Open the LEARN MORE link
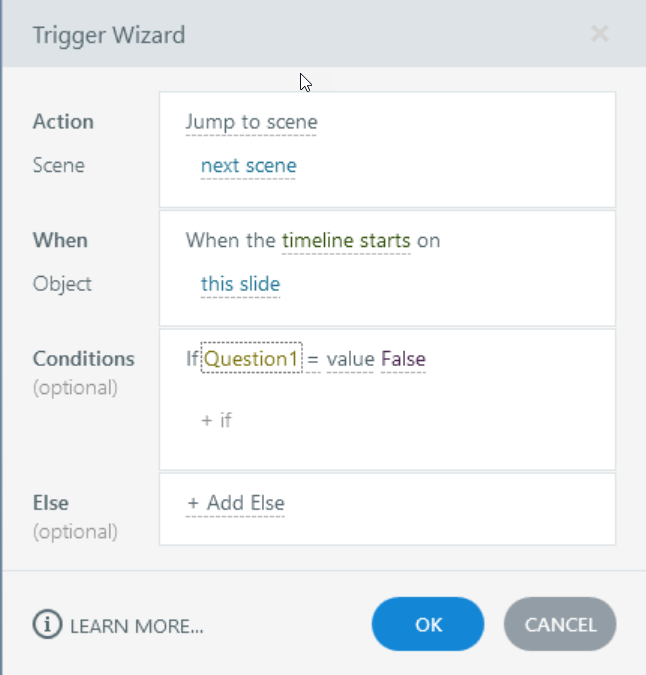 point(137,626)
